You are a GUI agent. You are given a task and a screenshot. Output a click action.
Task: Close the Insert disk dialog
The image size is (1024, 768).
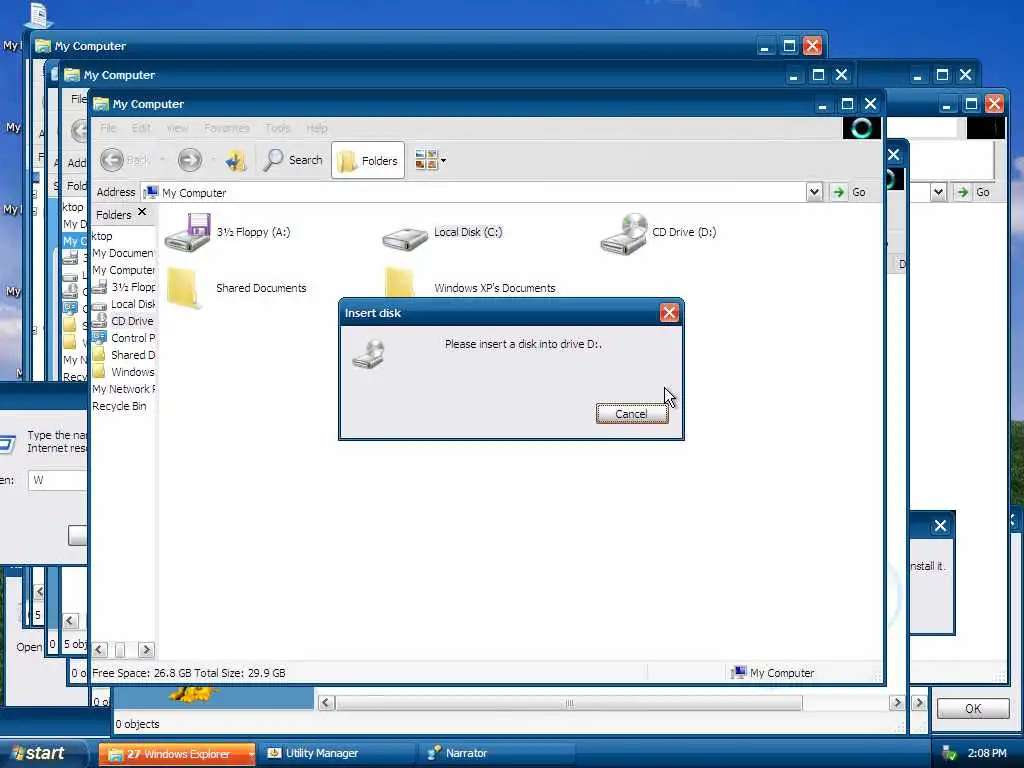tap(669, 313)
